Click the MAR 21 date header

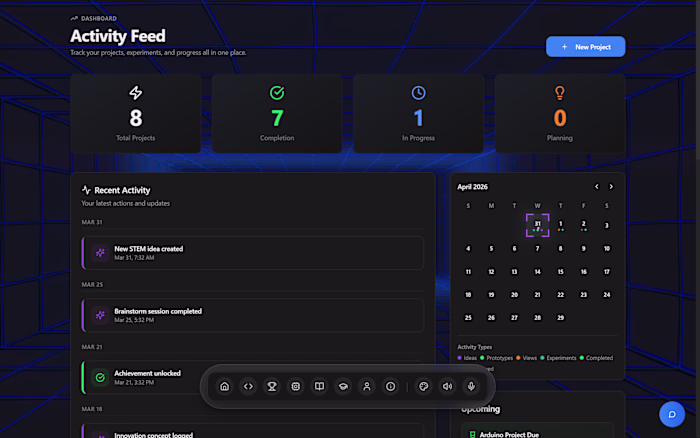[92, 346]
